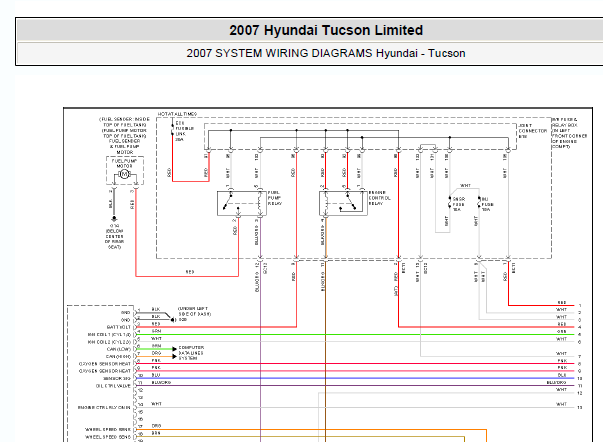Click the "CAN (HIGH)" pin label

click(x=119, y=357)
